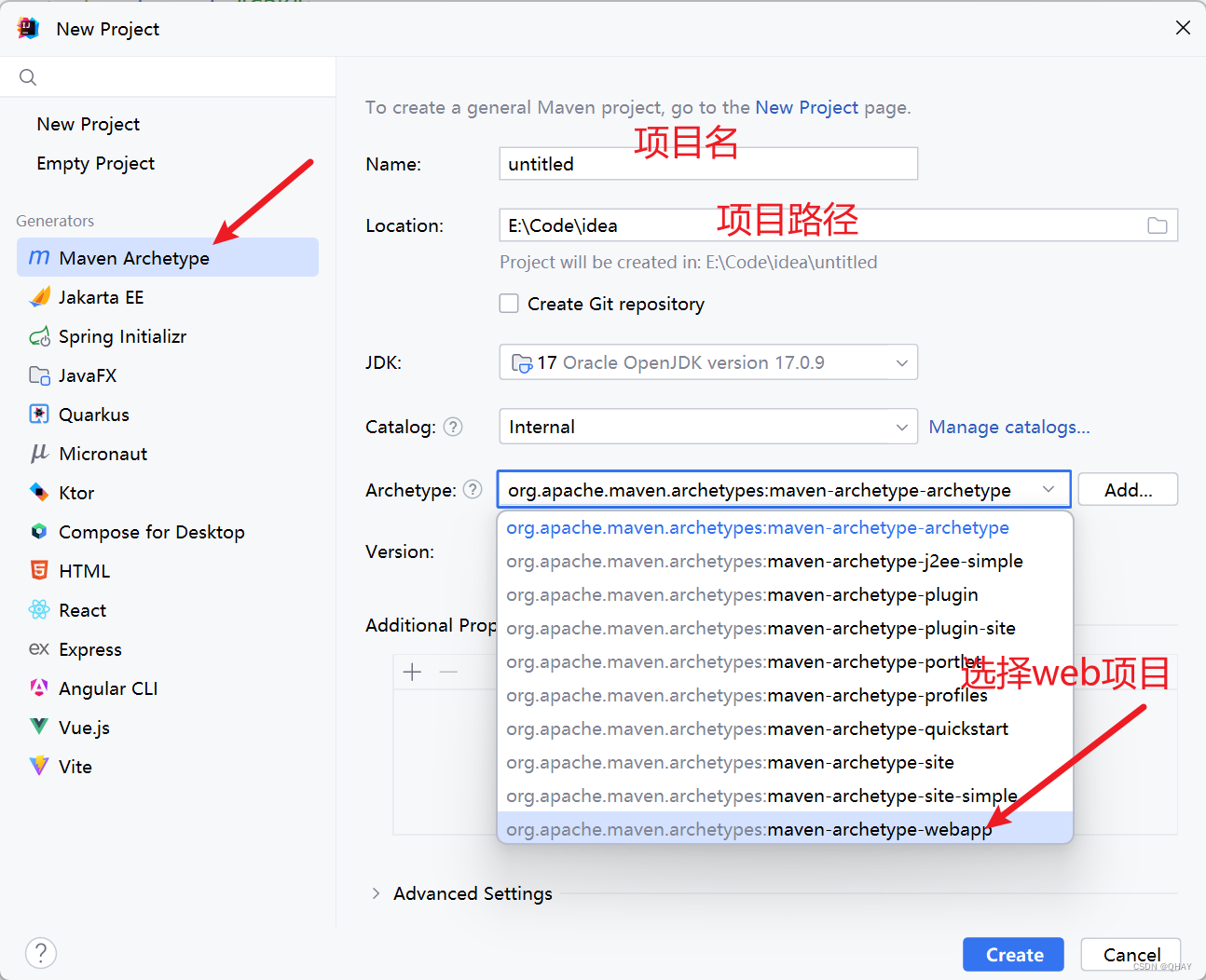Close the New Project dialog
1206x980 pixels.
[x=1183, y=28]
